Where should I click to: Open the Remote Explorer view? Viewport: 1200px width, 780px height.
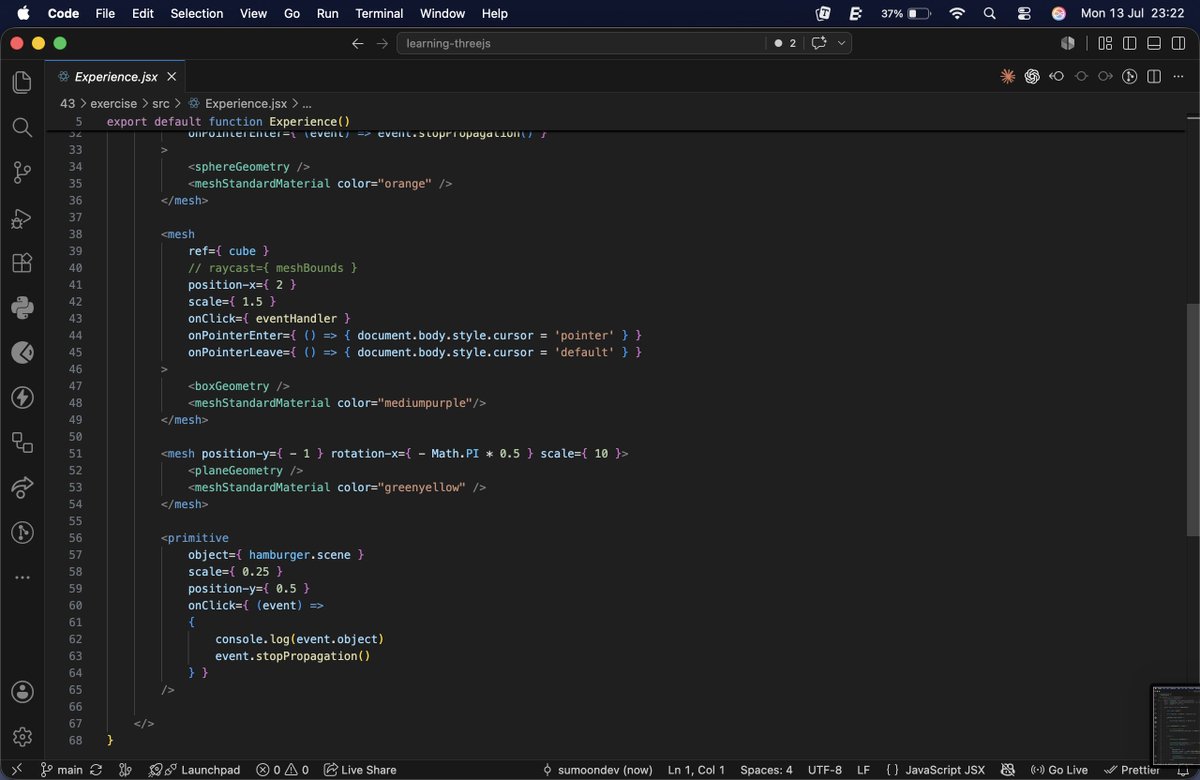[x=22, y=443]
